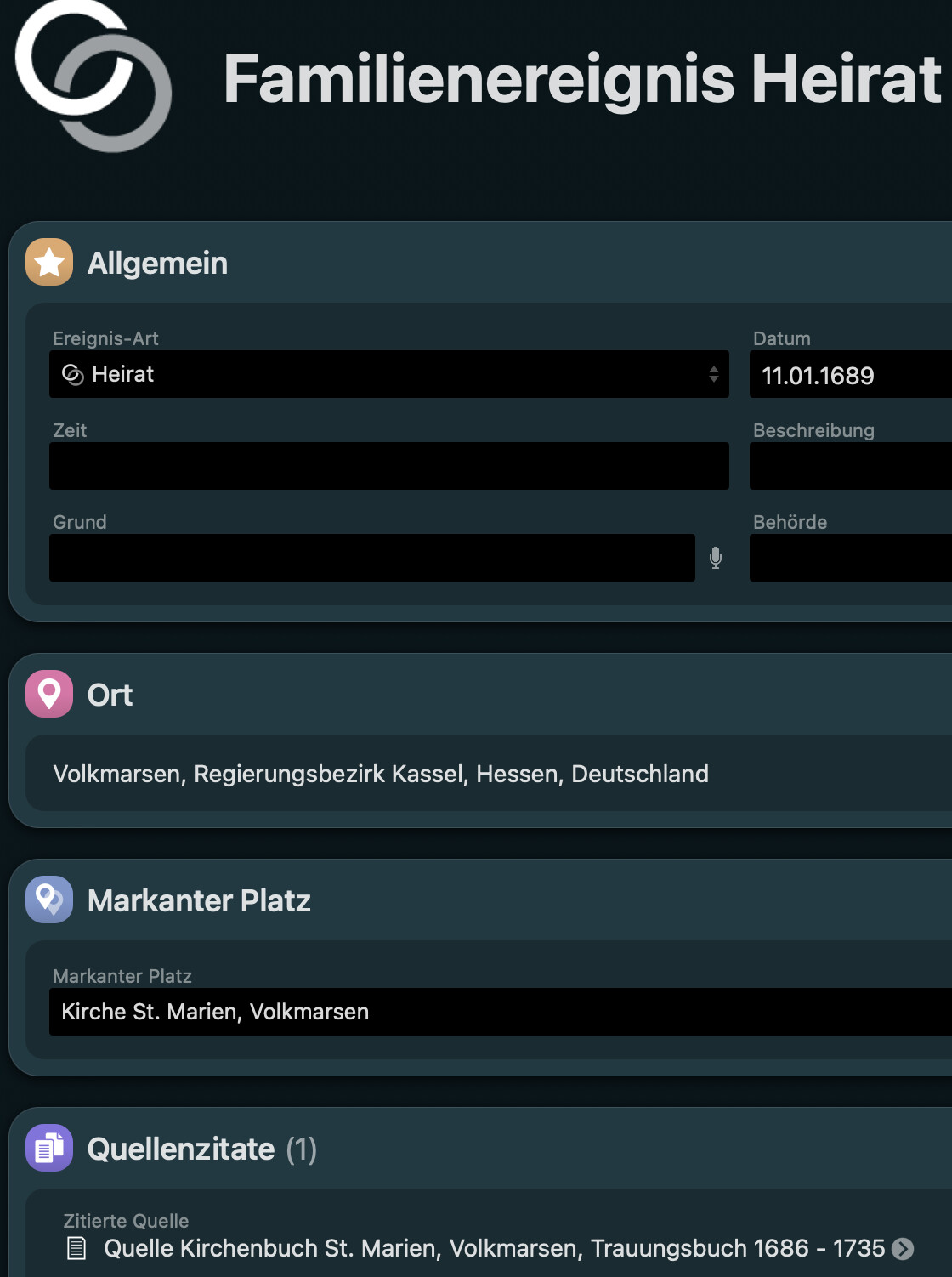Open the Ereignis-Art Heirat dropdown

point(389,374)
